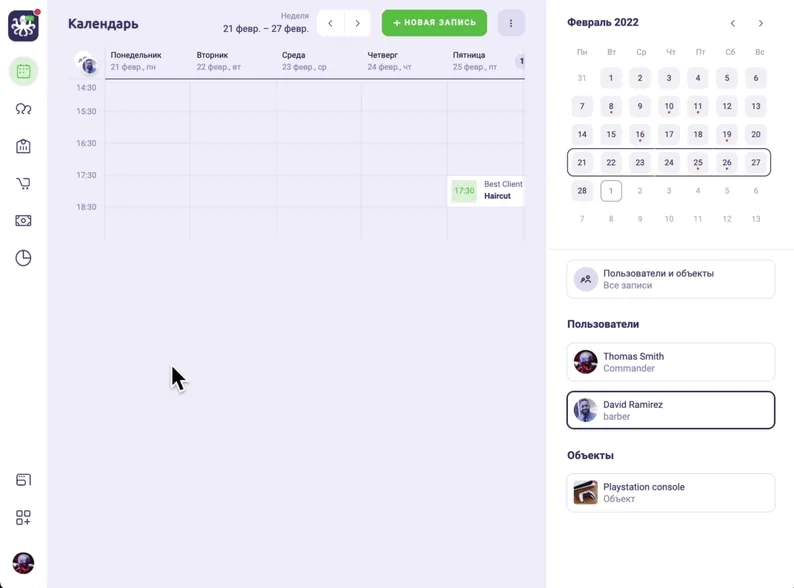Open the clients icon in sidebar
Image resolution: width=794 pixels, height=588 pixels.
(23, 109)
